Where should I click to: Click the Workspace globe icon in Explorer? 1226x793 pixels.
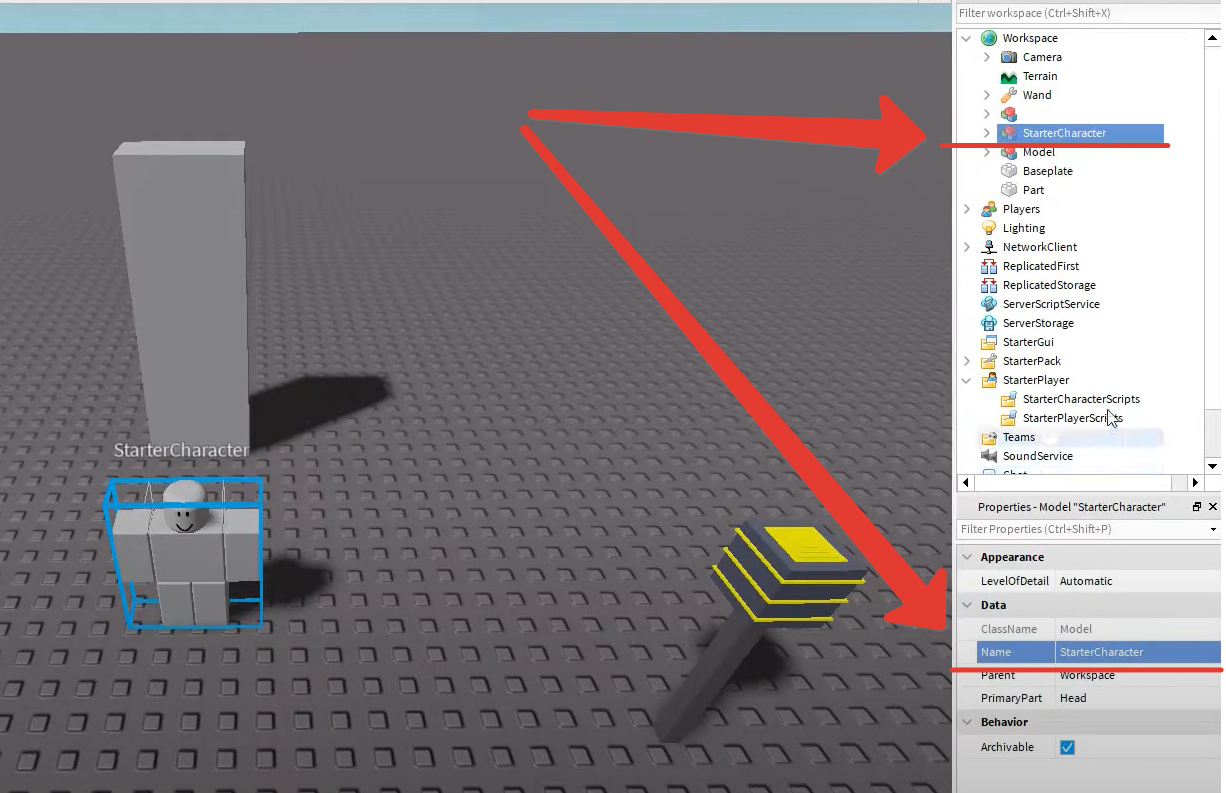click(x=989, y=38)
